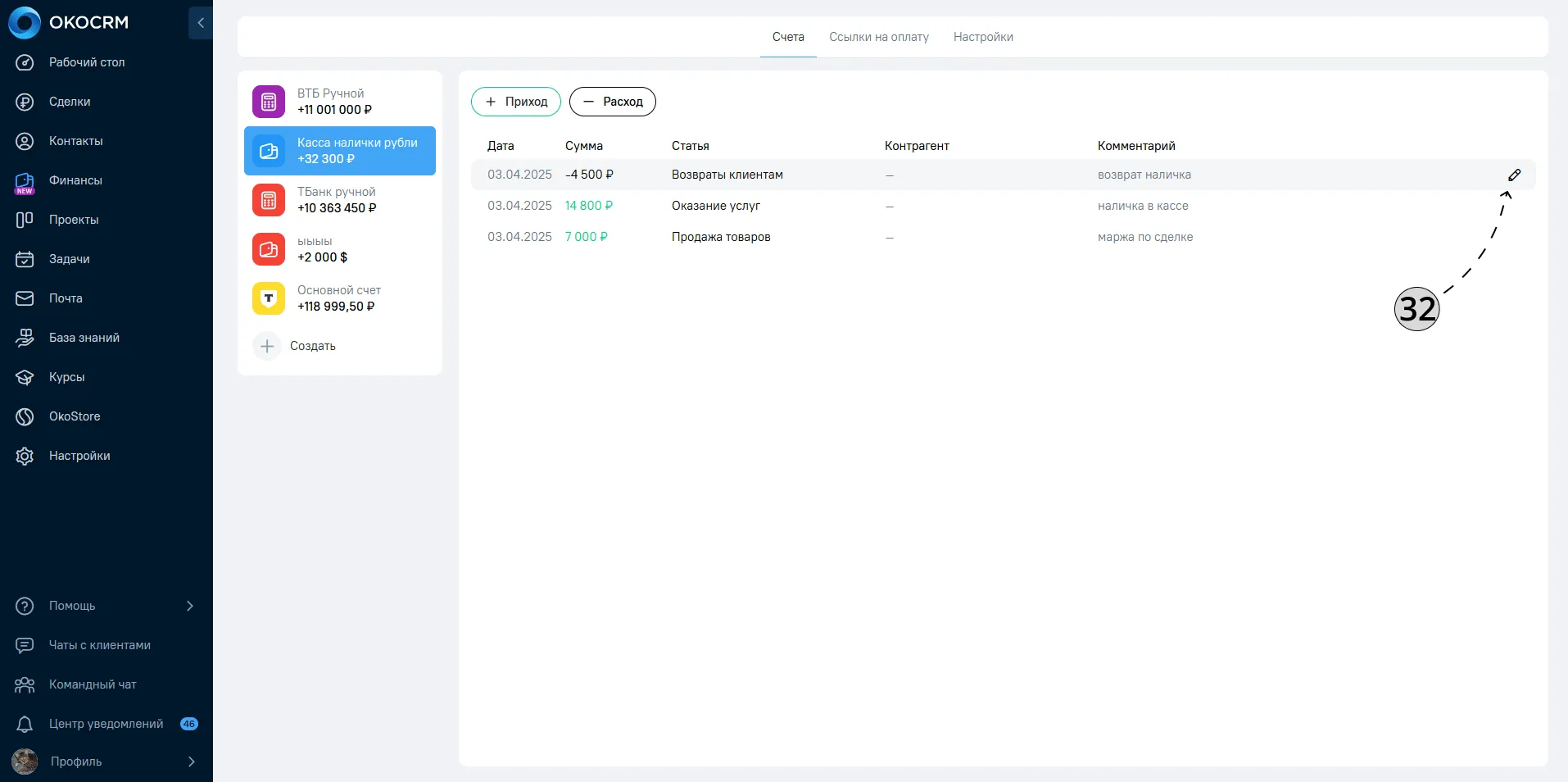This screenshot has width=1568, height=782.
Task: Open the OkoStore icon
Action: 25,416
